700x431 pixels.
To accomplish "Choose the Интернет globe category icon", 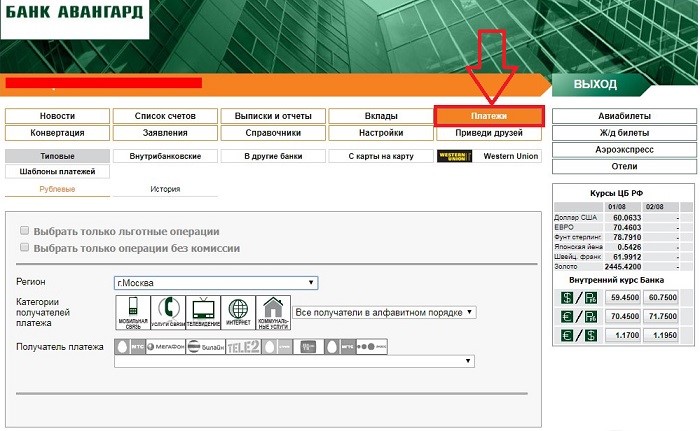I will 238,312.
